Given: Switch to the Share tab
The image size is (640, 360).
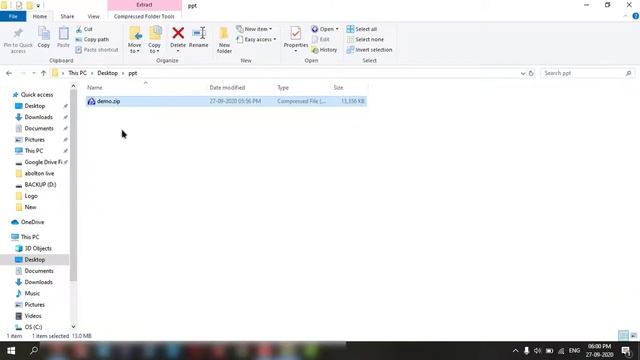Looking at the screenshot, I should tap(67, 16).
